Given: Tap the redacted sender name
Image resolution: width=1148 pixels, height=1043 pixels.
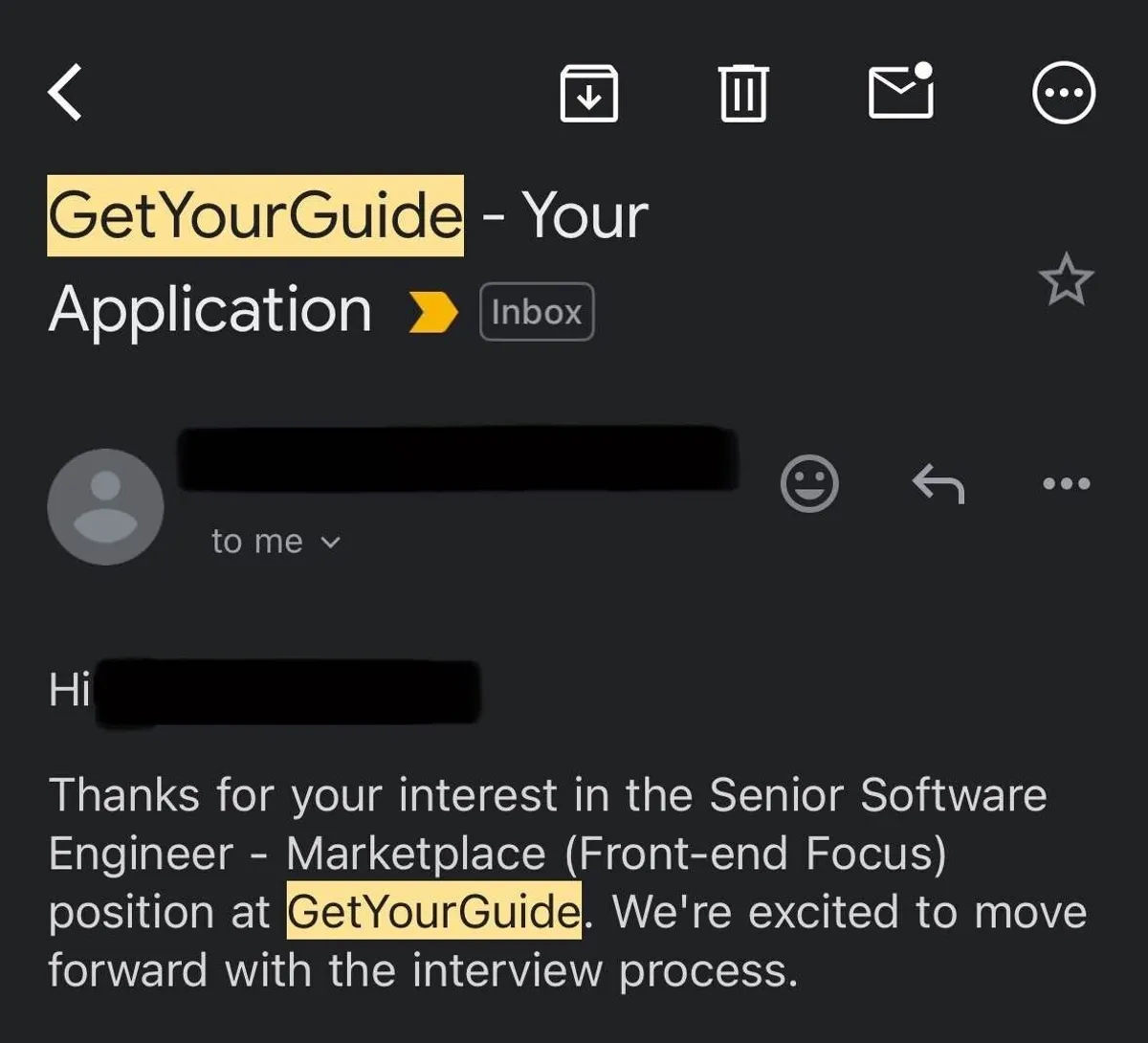Looking at the screenshot, I should 457,459.
